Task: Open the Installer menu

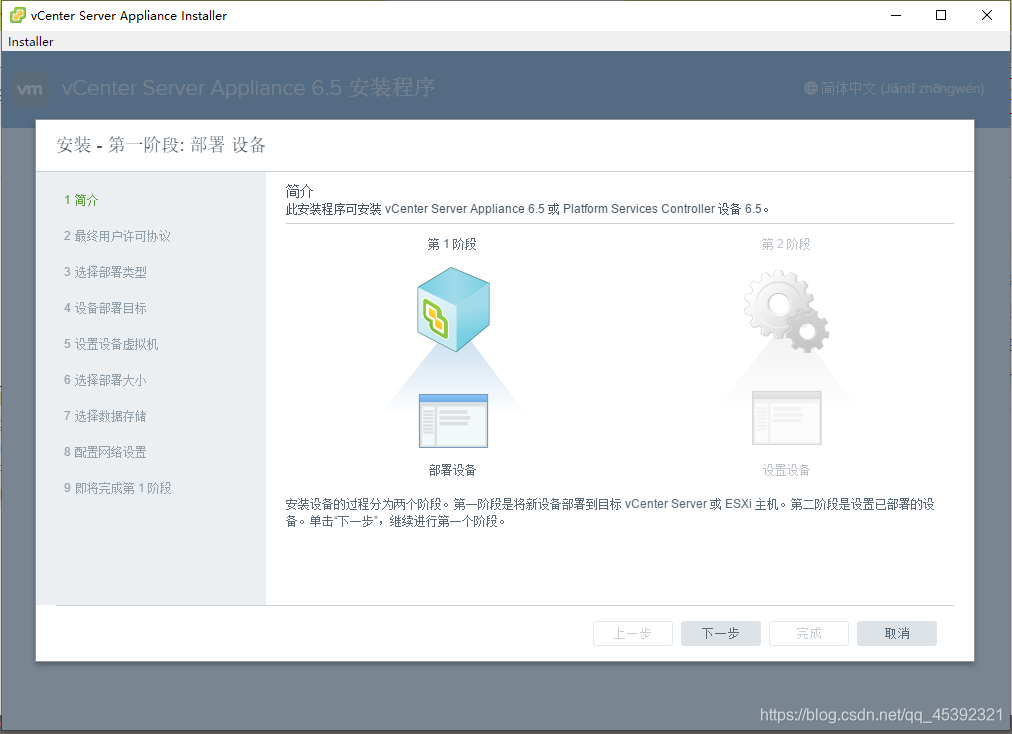Action: coord(30,41)
